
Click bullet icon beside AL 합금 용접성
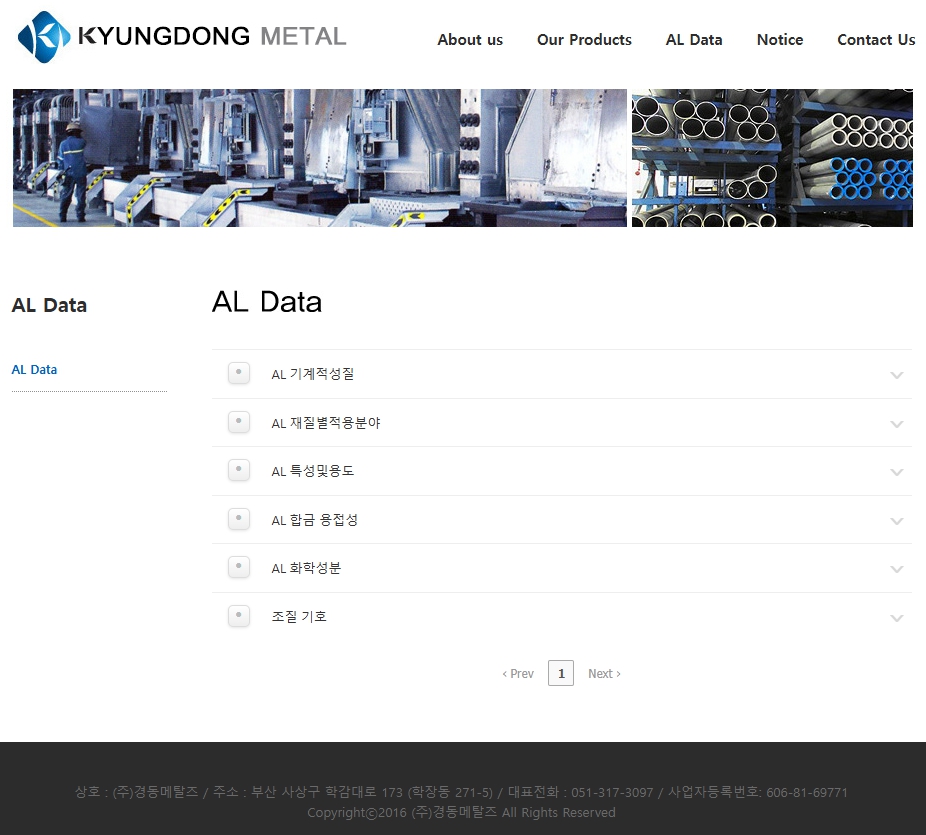coord(239,519)
